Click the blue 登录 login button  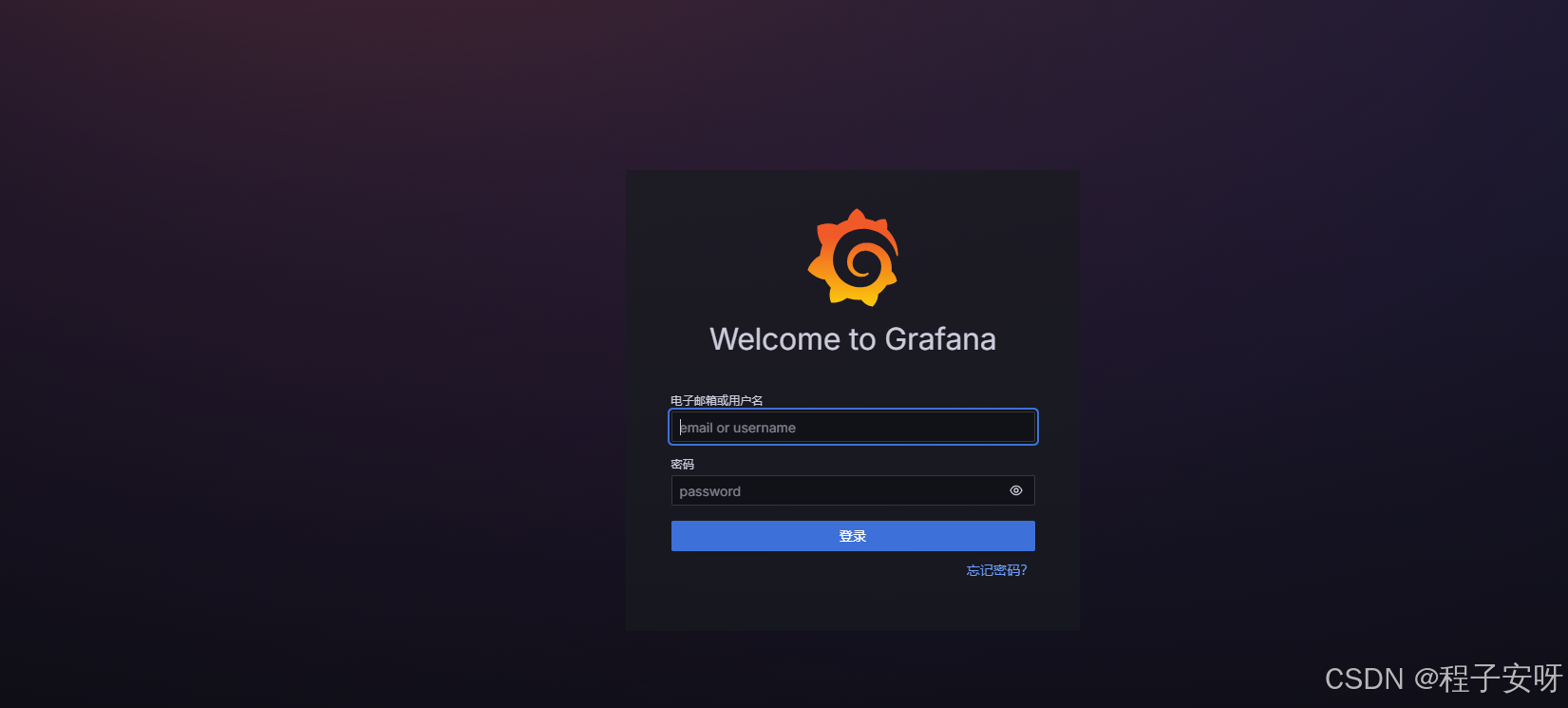coord(853,536)
